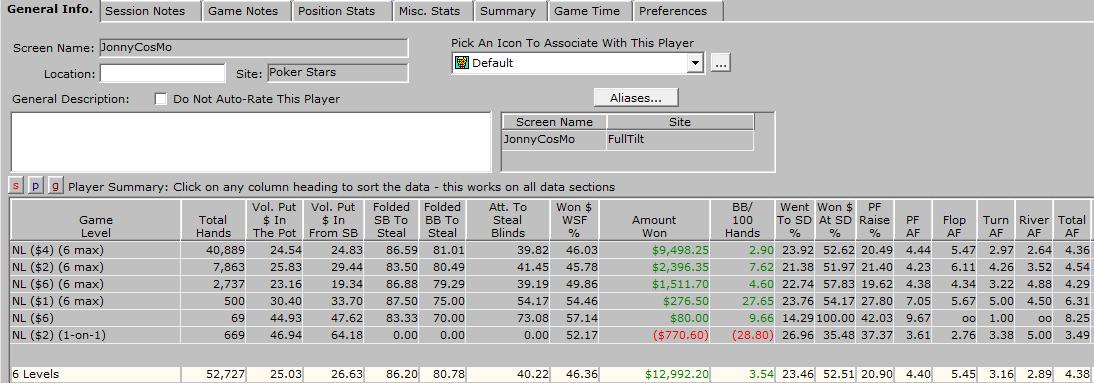1094x383 pixels.
Task: Sort by Flop AF column header
Action: [954, 220]
